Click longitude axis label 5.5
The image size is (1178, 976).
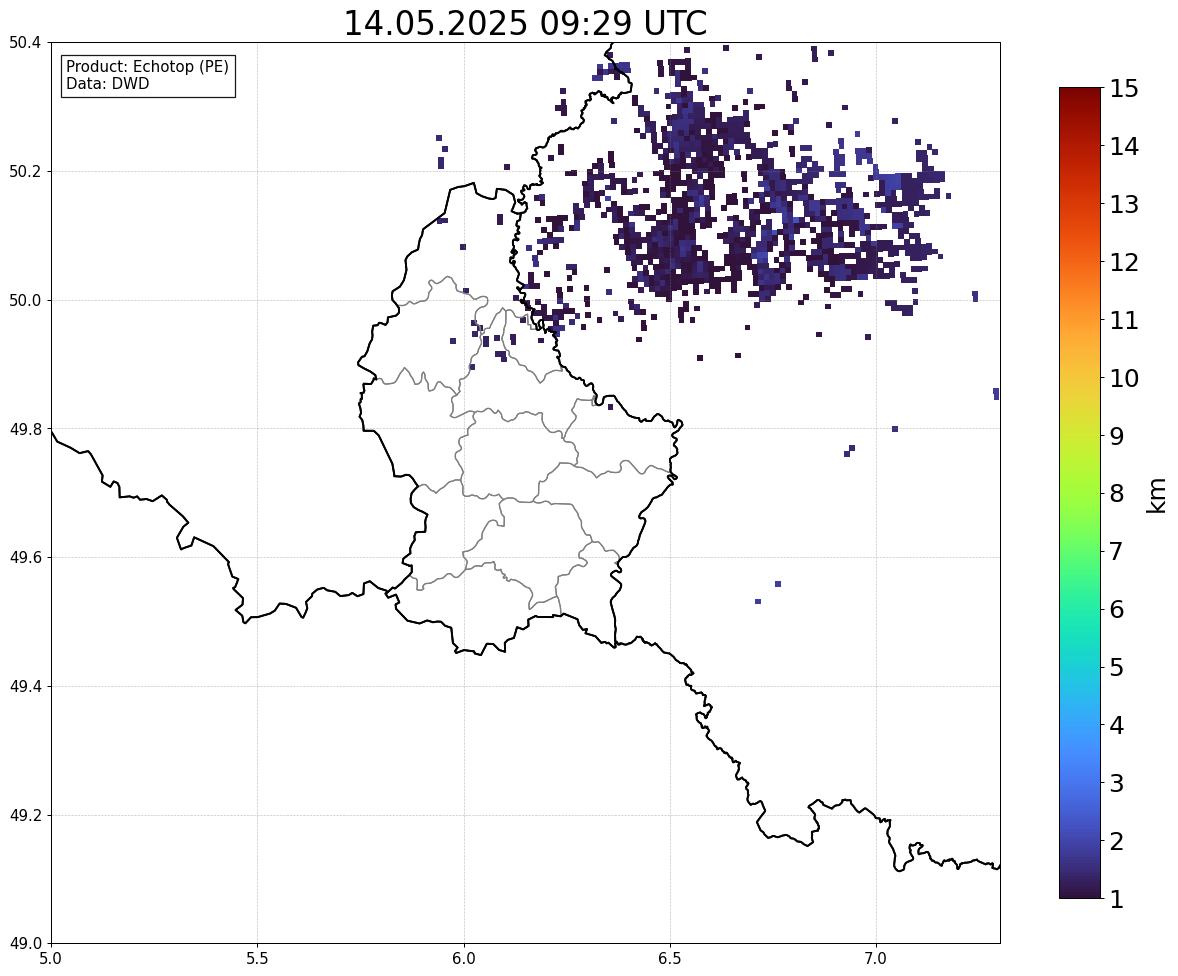pyautogui.click(x=258, y=959)
